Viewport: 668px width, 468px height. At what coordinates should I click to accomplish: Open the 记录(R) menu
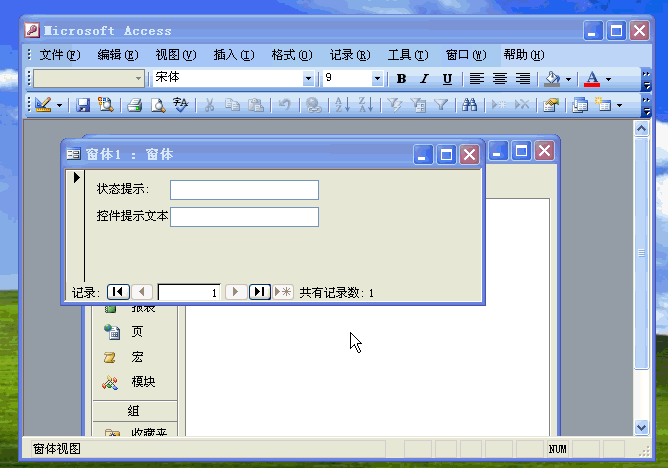tap(350, 55)
